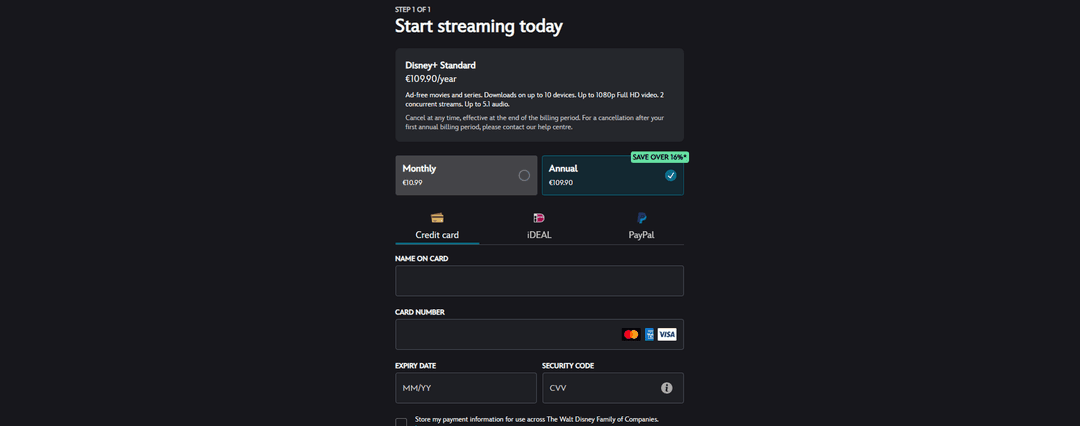Viewport: 1080px width, 426px height.
Task: Click the Disney+ Standard plan summary heading
Action: (440, 65)
